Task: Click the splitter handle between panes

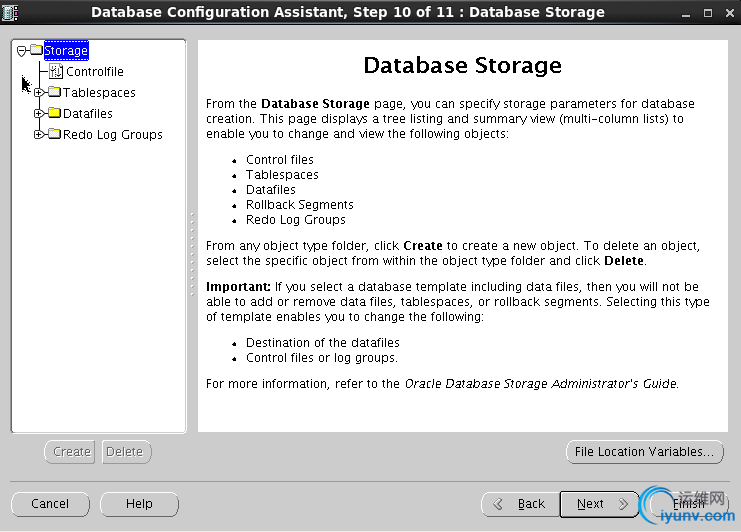Action: click(x=191, y=236)
